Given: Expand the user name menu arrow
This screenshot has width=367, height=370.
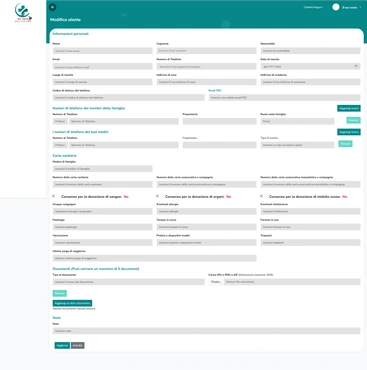Looking at the screenshot, I should pyautogui.click(x=360, y=7).
